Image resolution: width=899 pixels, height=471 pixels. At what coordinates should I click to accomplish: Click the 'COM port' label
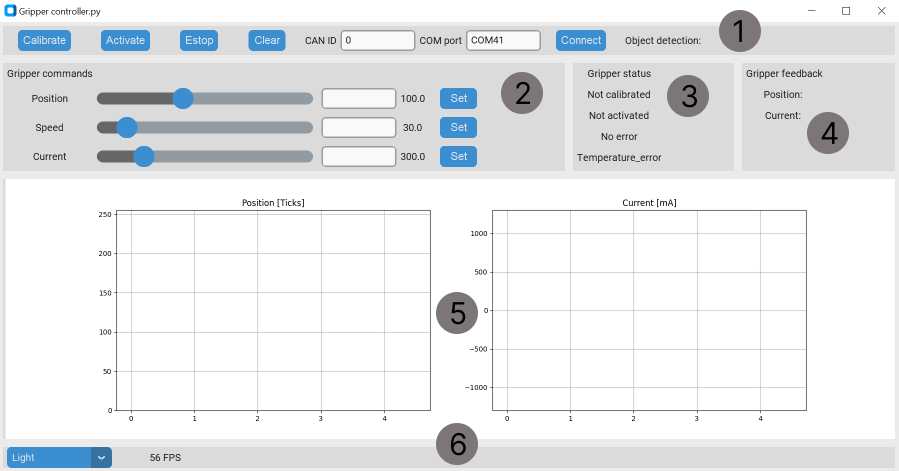tap(440, 40)
